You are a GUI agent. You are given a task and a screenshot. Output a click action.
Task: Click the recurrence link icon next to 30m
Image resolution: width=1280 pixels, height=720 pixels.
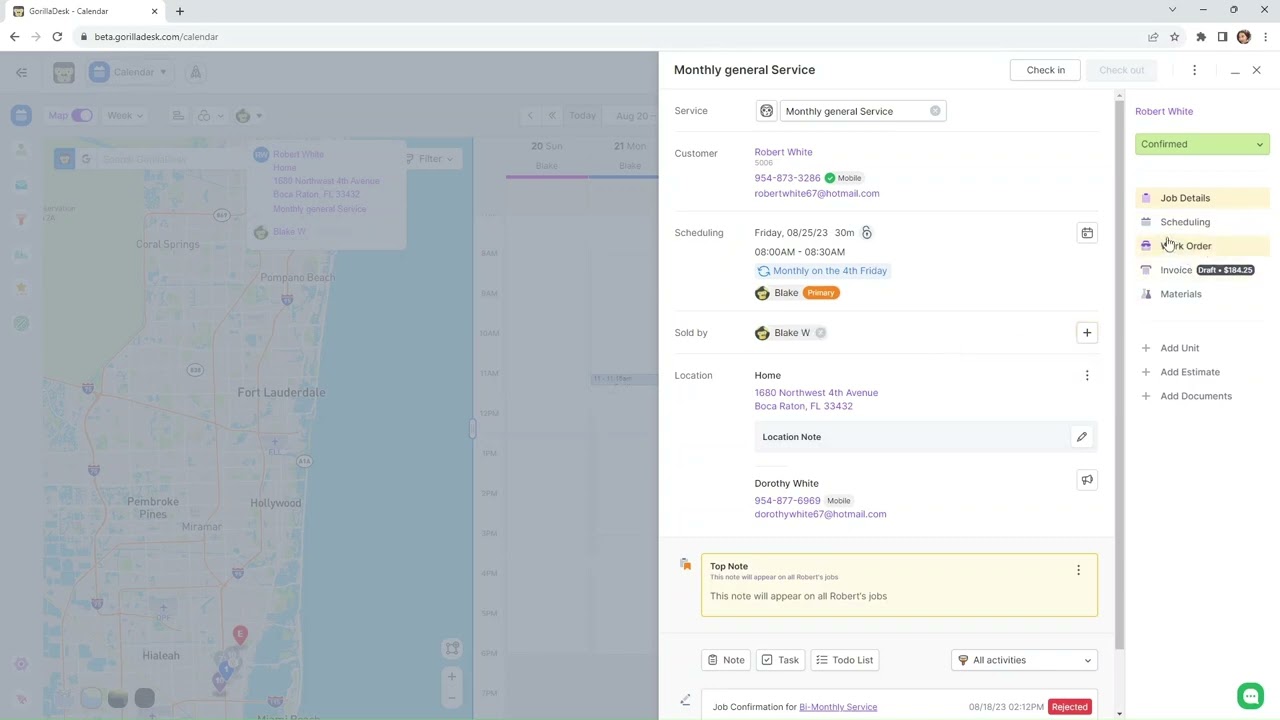867,233
